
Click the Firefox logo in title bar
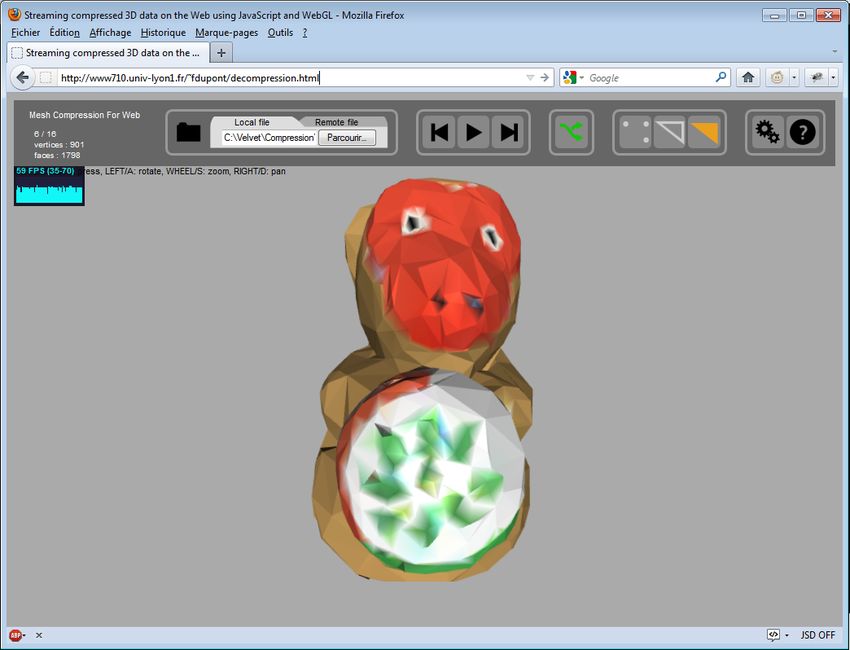click(x=14, y=15)
